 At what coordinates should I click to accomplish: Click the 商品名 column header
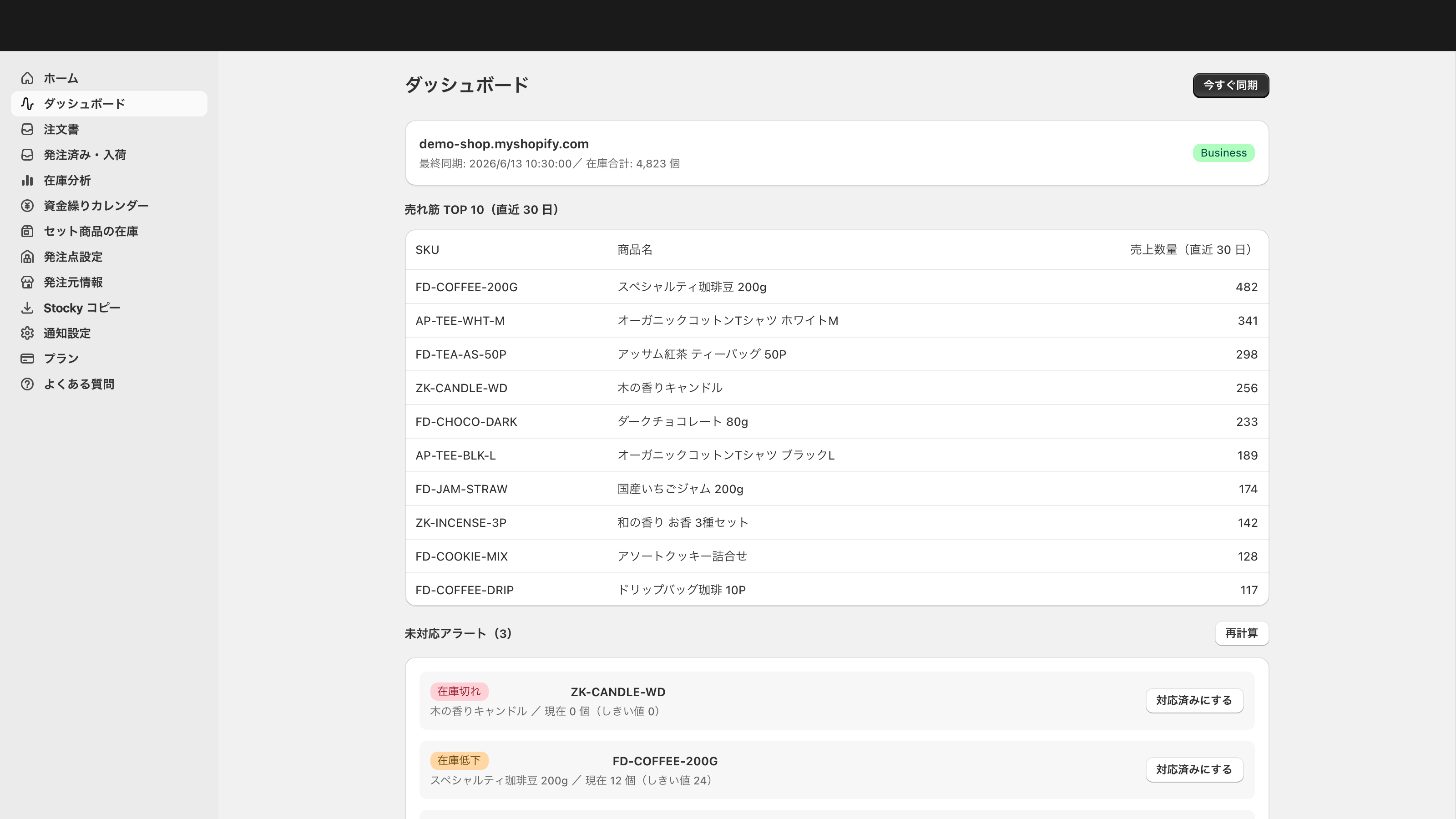635,250
